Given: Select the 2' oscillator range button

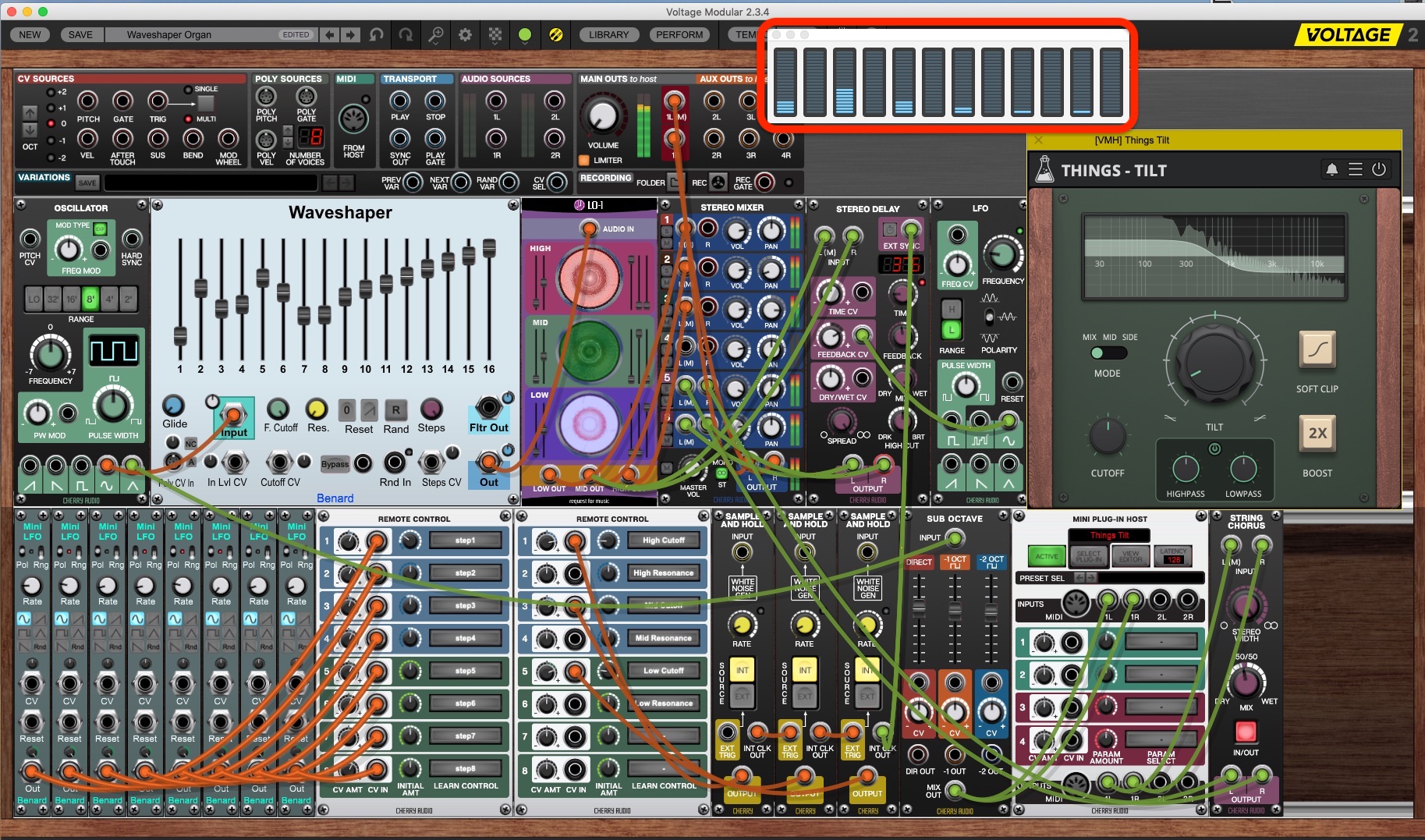Looking at the screenshot, I should (128, 299).
